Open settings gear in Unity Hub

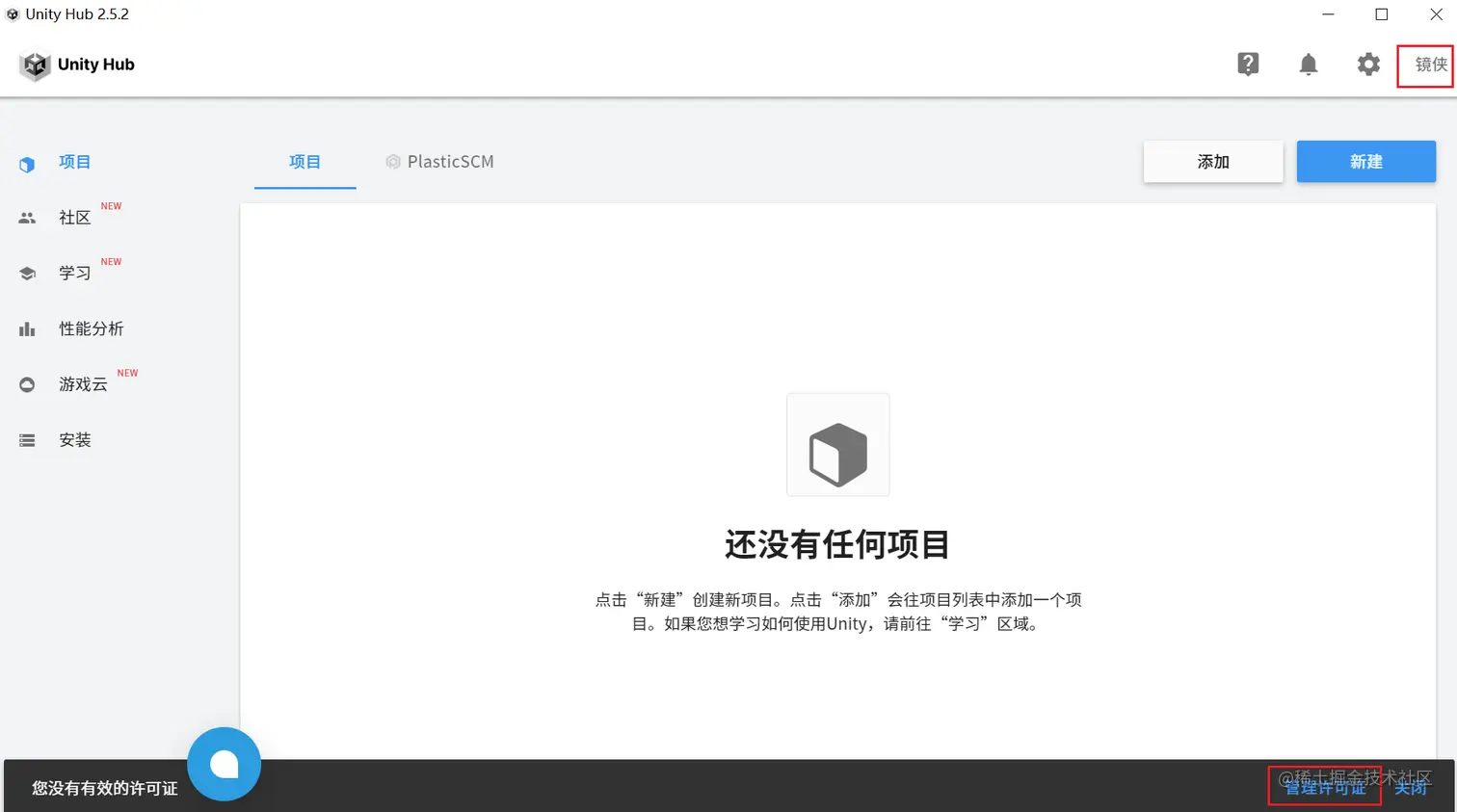pos(1368,65)
